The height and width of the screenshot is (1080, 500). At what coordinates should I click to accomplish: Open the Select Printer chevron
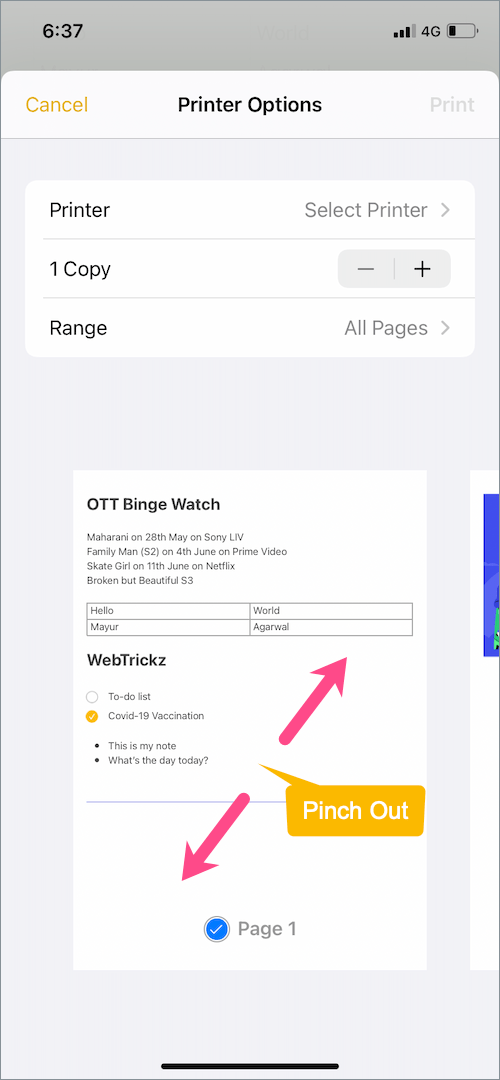click(445, 210)
